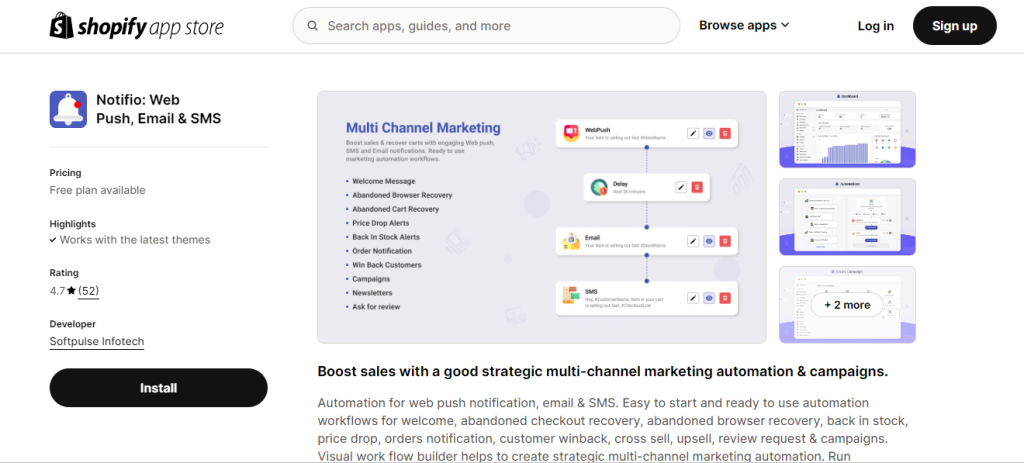Toggle the Email eye preview icon
The height and width of the screenshot is (463, 1024).
709,241
